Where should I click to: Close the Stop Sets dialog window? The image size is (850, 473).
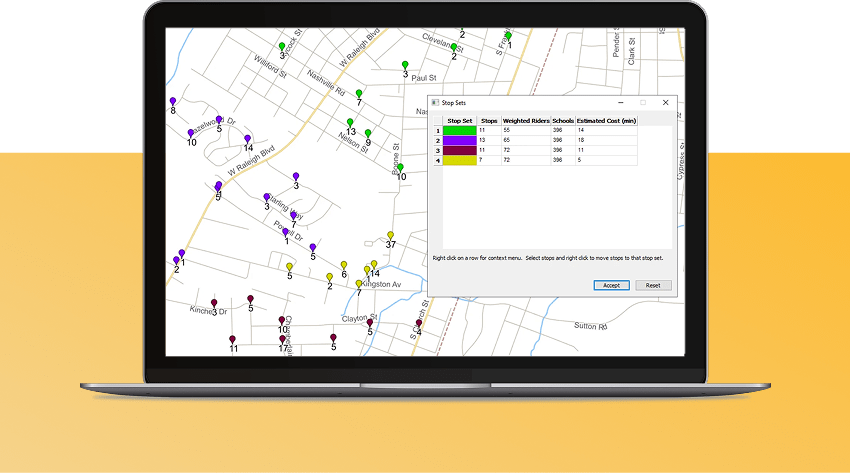click(665, 102)
